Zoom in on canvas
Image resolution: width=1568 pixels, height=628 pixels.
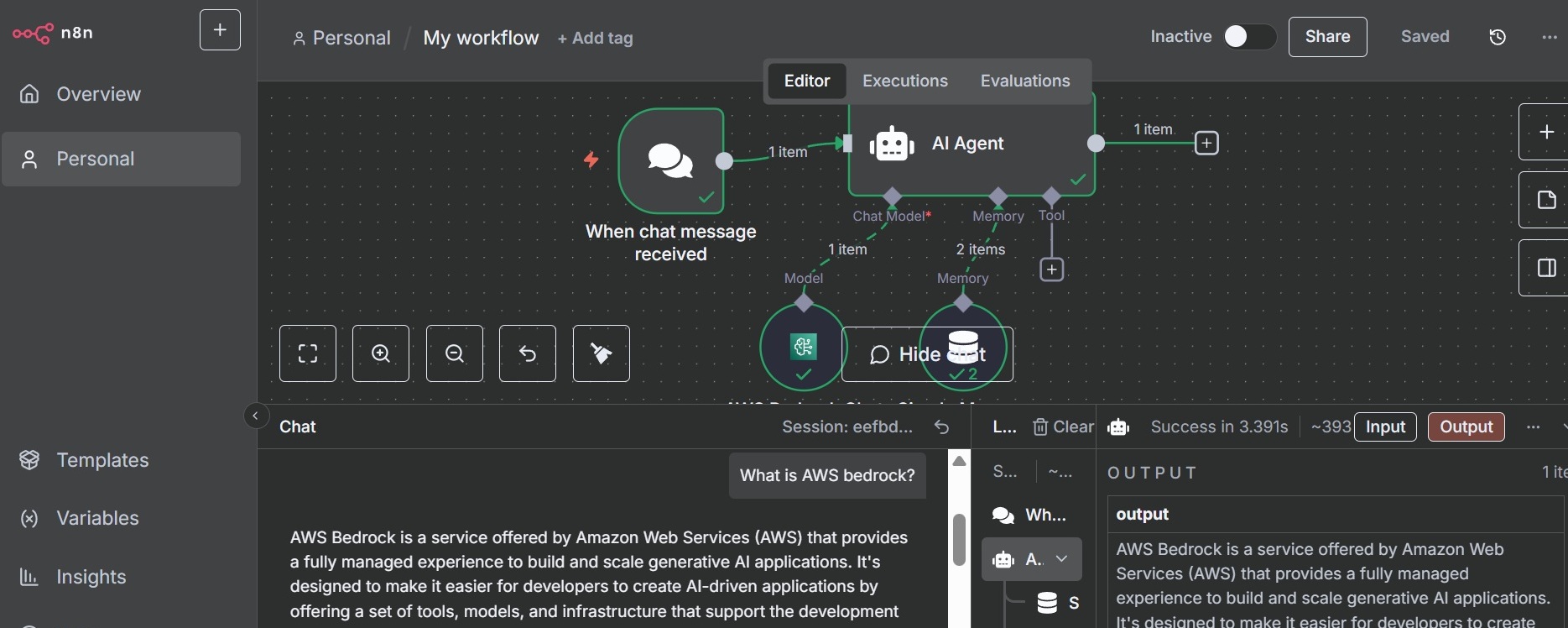[381, 353]
